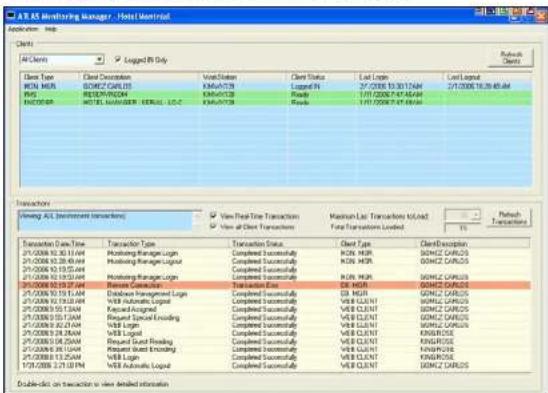Select the WEB Logout transaction
This screenshot has height=393, width=548.
coord(275,333)
